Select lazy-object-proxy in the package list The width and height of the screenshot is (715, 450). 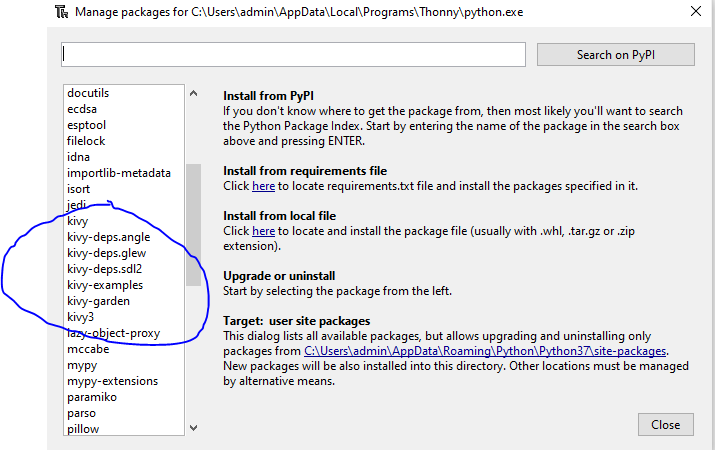[x=114, y=333]
